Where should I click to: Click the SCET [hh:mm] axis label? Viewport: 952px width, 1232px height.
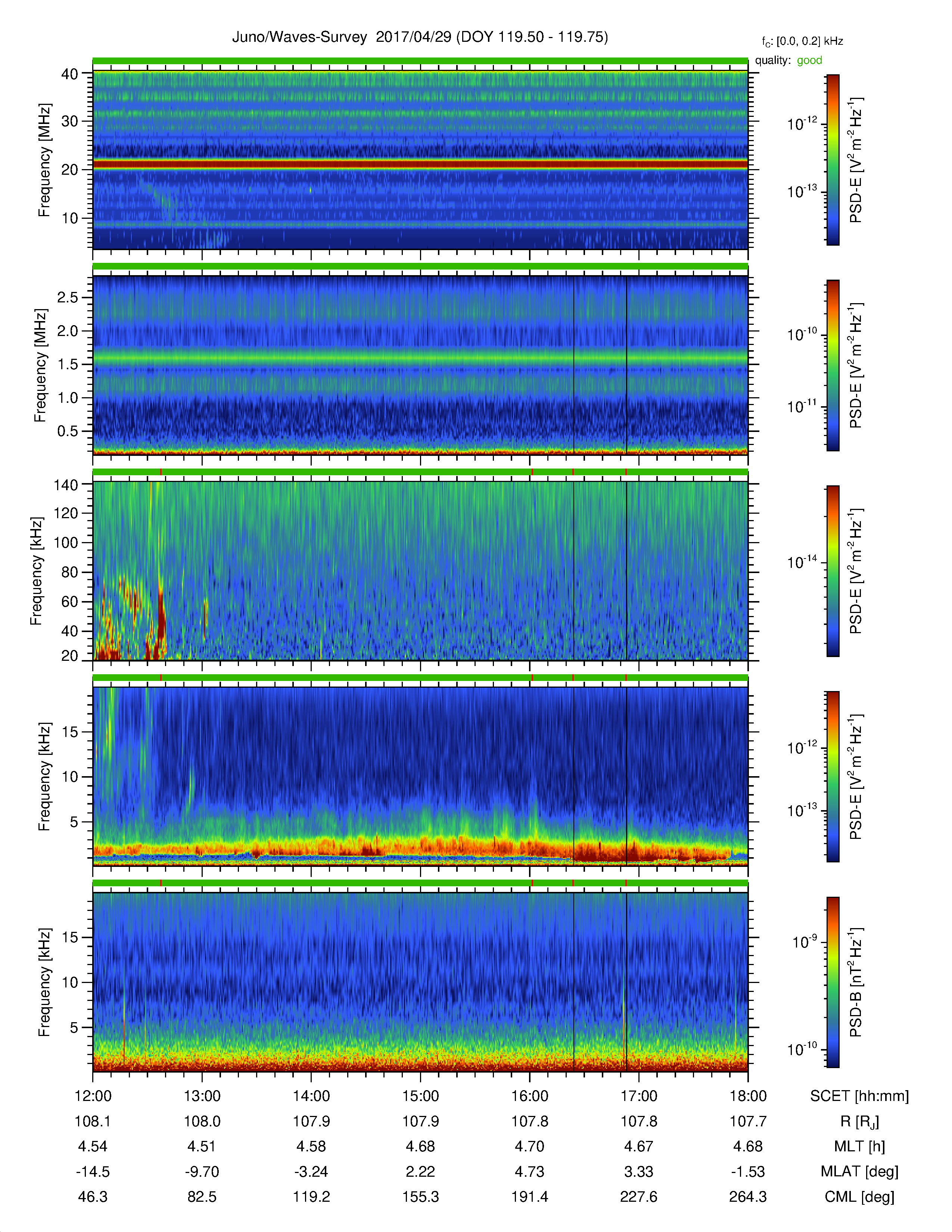point(859,1096)
